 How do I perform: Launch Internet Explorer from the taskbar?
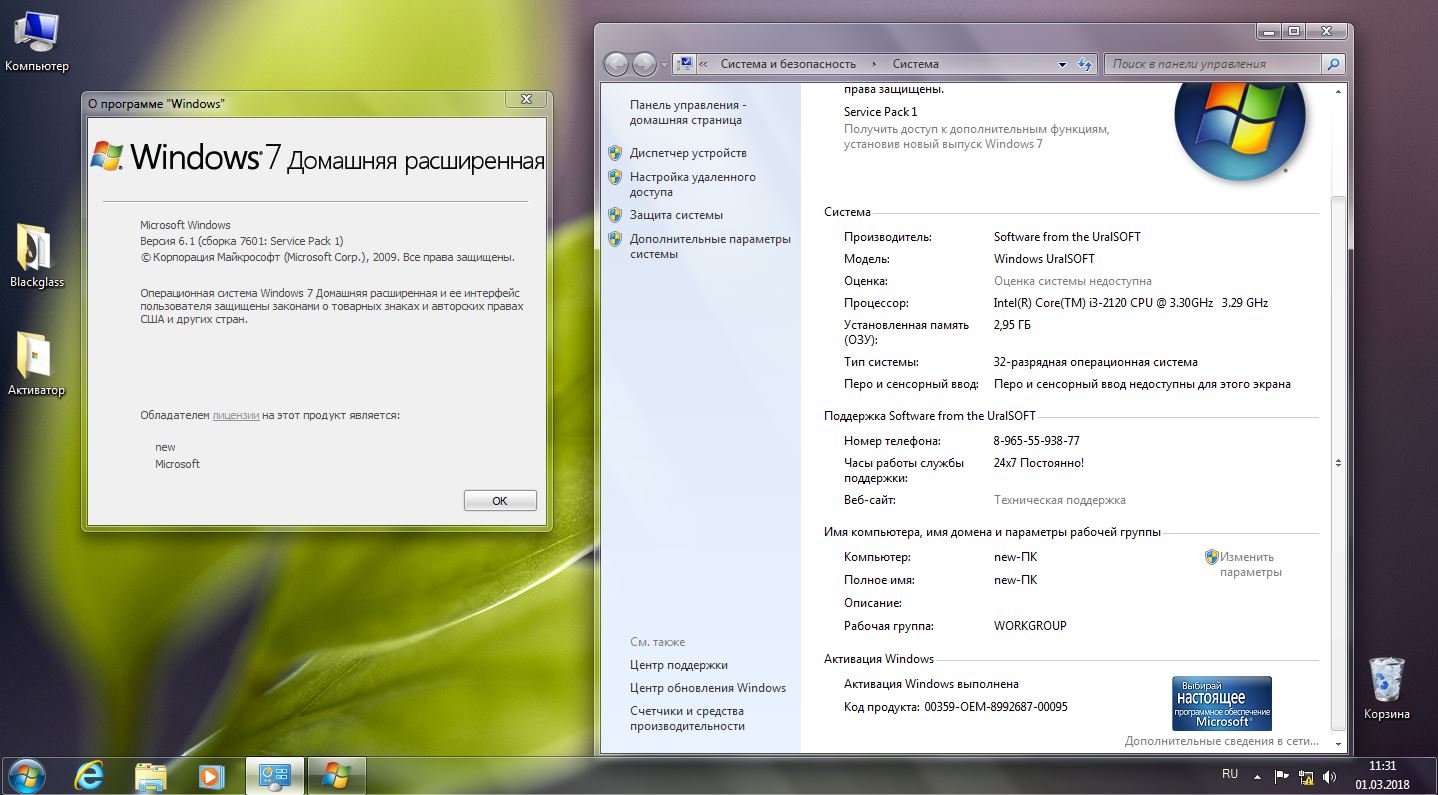coord(90,775)
